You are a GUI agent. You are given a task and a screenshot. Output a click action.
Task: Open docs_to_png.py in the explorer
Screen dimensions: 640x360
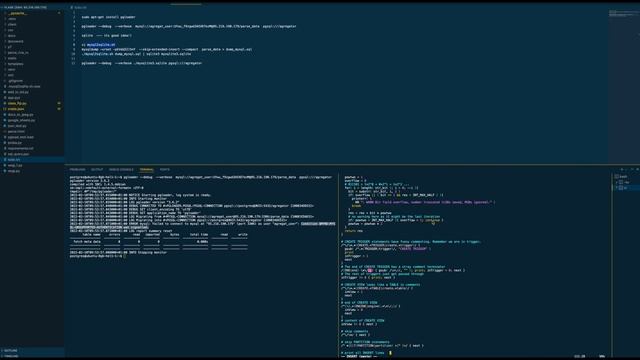tap(20, 115)
